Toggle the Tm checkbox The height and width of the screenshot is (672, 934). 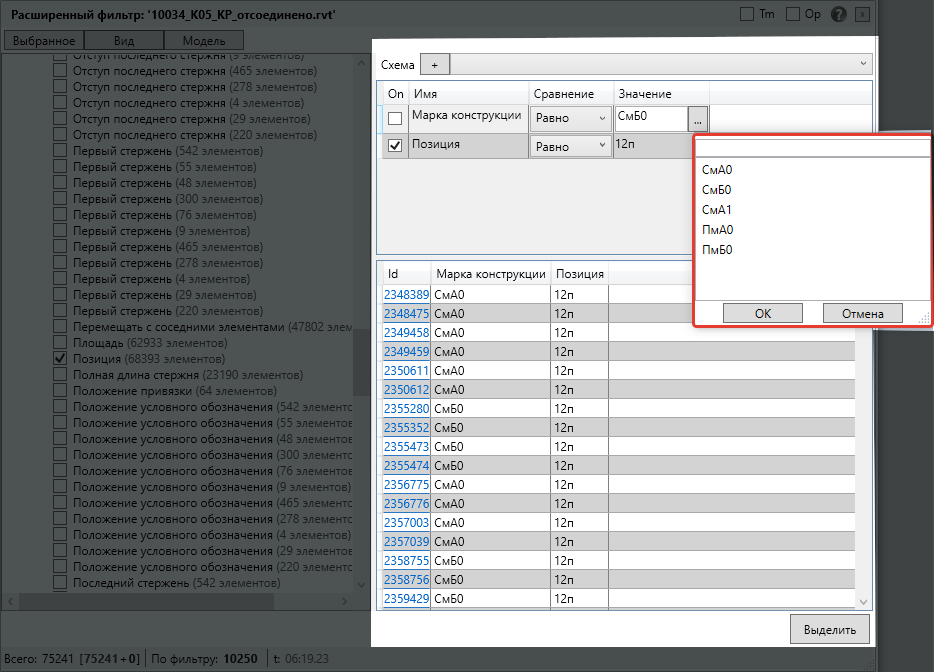point(747,14)
